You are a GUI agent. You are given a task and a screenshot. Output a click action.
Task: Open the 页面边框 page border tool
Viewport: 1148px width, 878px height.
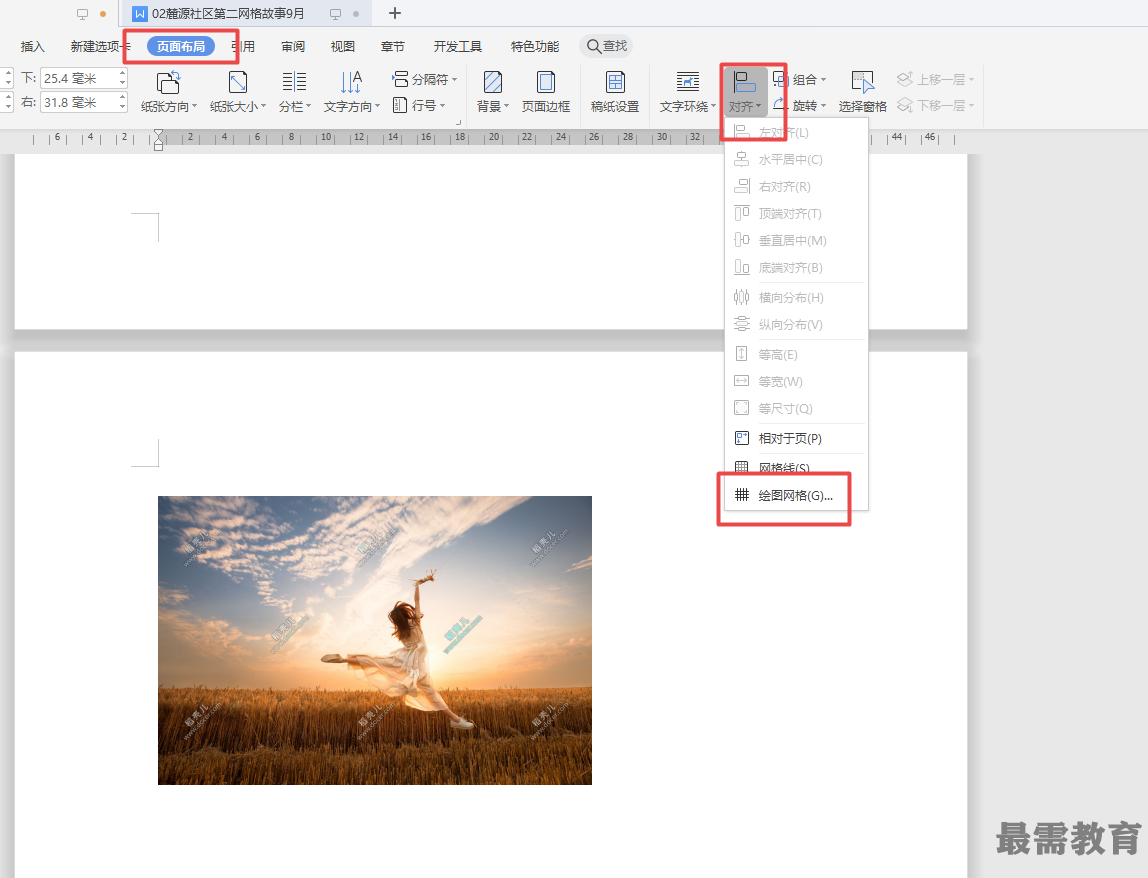click(x=545, y=92)
